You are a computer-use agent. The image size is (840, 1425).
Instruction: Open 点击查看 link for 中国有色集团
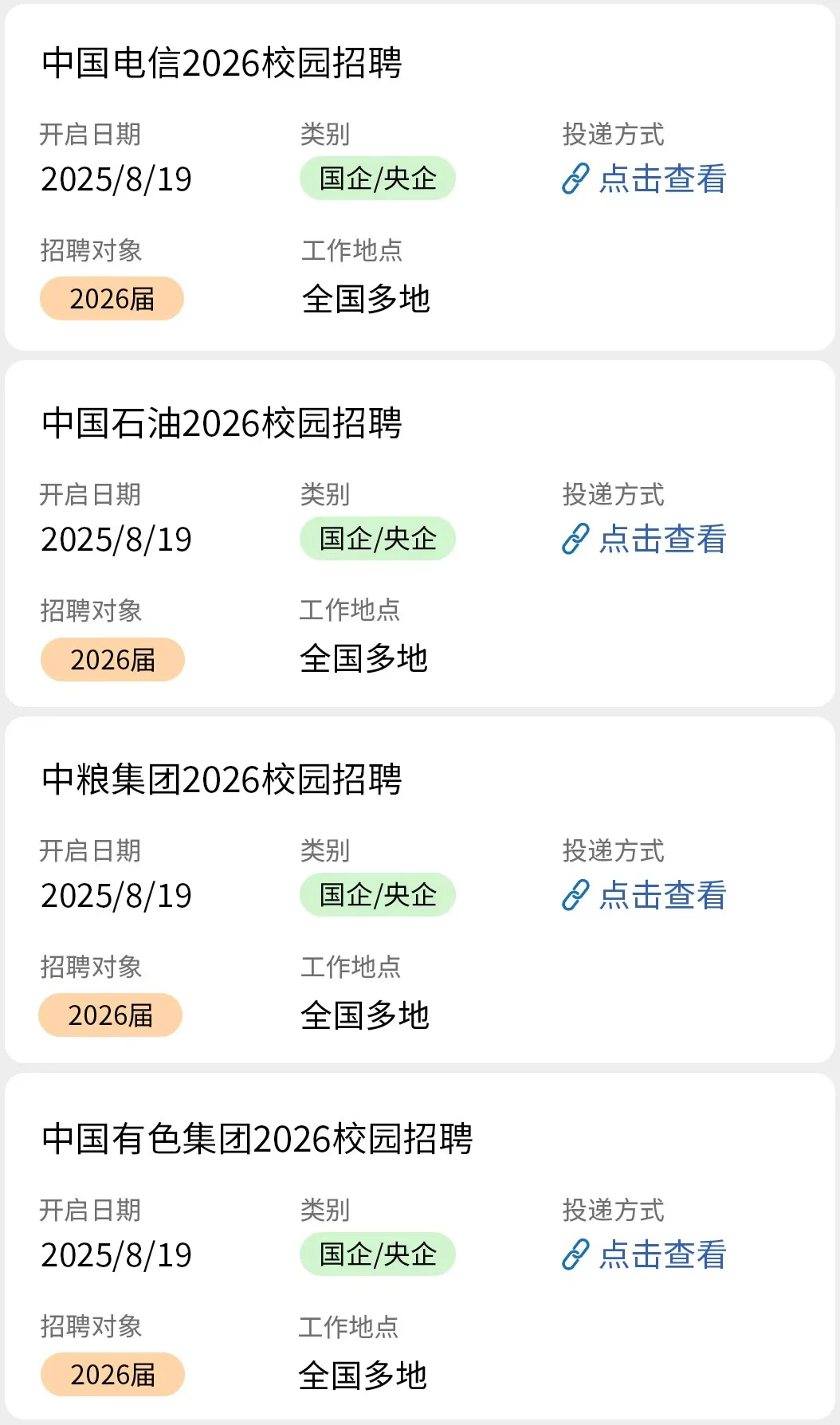point(662,1255)
